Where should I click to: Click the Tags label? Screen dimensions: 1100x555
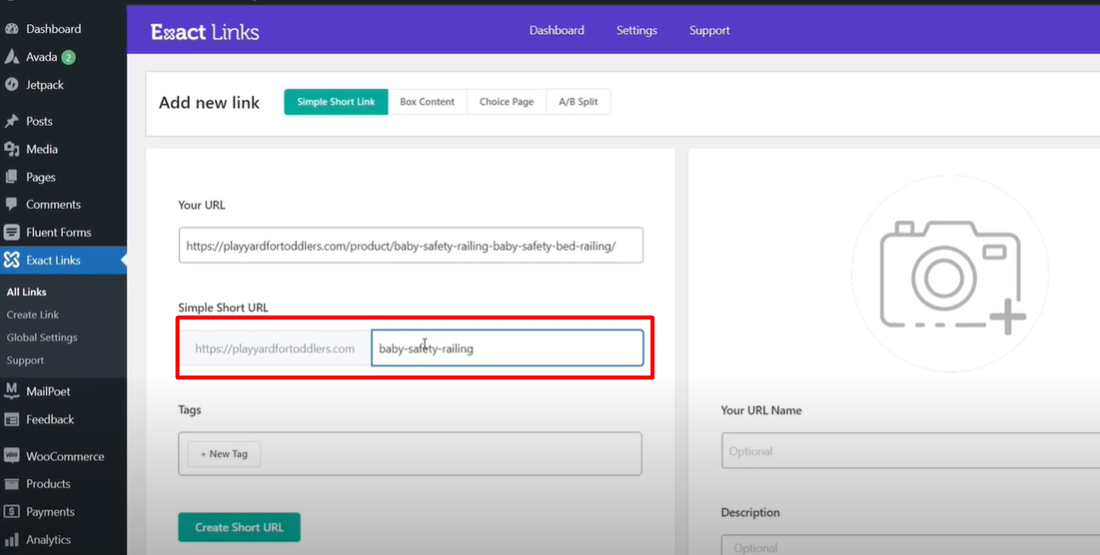pyautogui.click(x=189, y=410)
